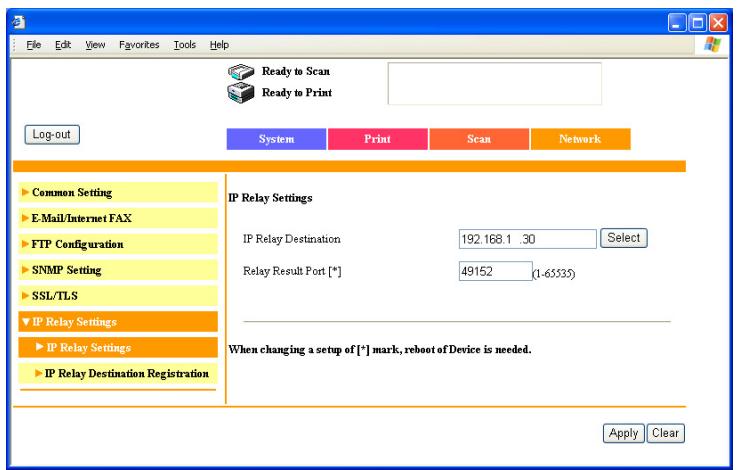Image resolution: width=737 pixels, height=470 pixels.
Task: Click the 'Relay Result Port [*]' label
Action: point(292,271)
